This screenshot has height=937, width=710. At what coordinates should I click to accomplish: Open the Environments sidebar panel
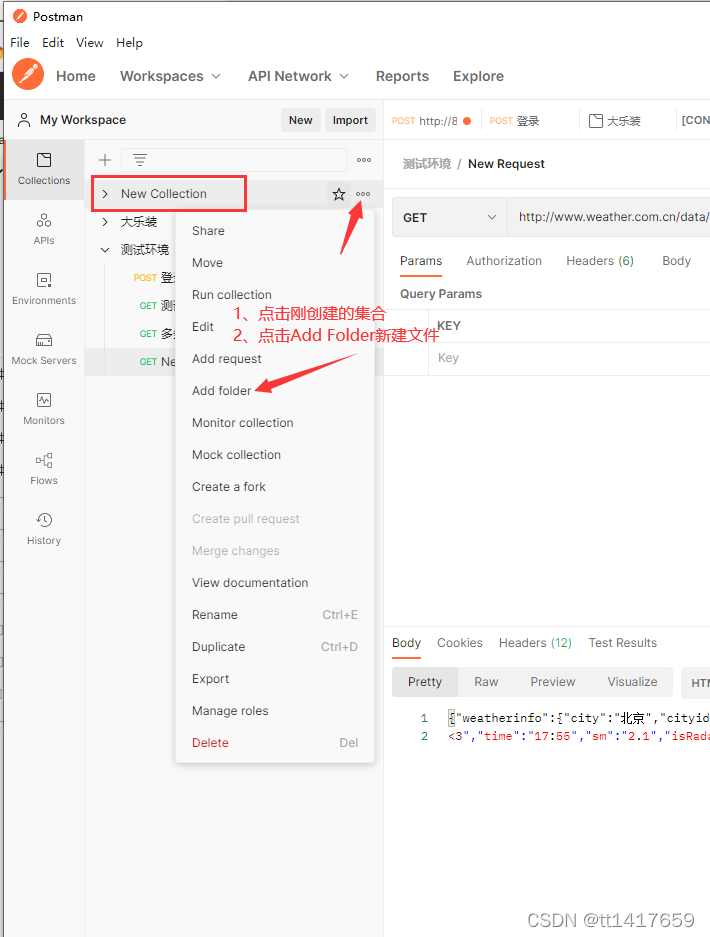coord(44,289)
